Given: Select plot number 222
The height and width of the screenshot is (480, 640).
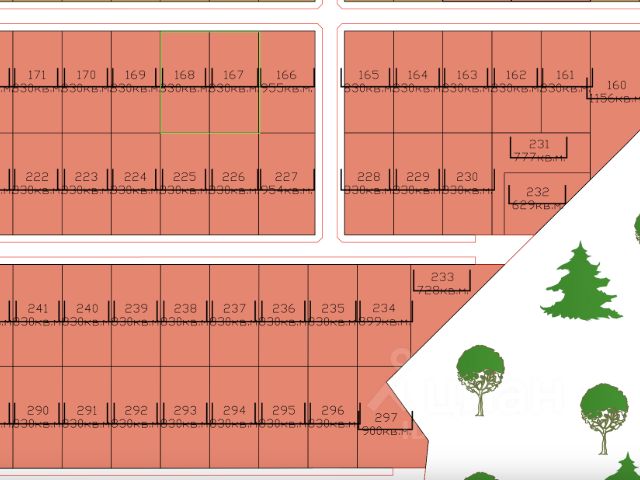Looking at the screenshot, I should (x=37, y=177).
